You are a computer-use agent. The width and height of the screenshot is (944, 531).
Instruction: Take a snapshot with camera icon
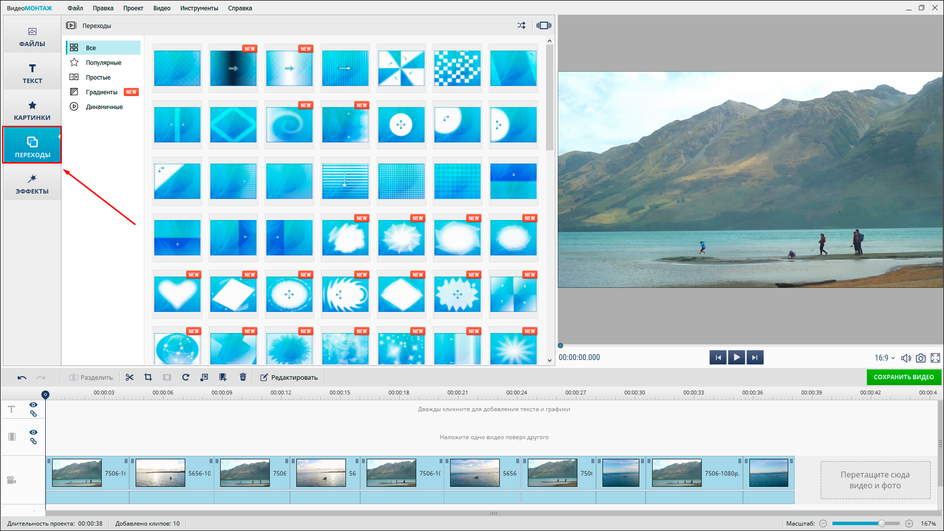click(920, 358)
